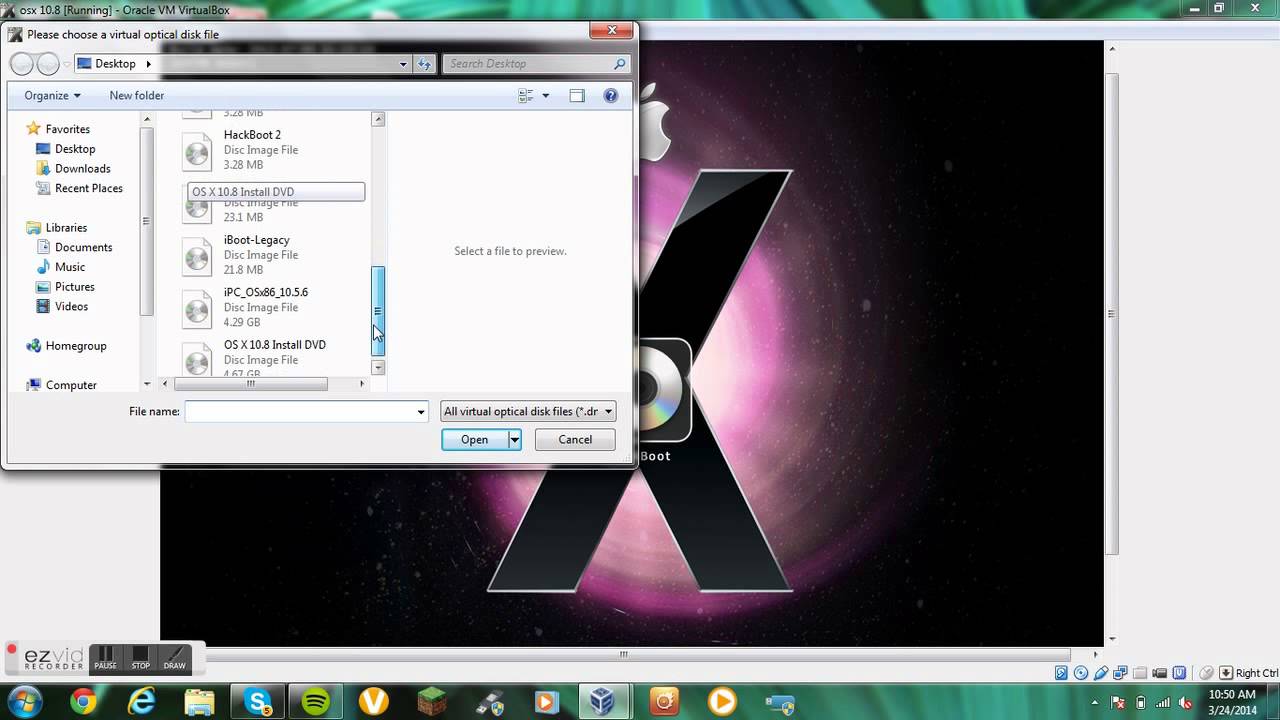The width and height of the screenshot is (1280, 720).
Task: Toggle the preview pane button
Action: (577, 96)
